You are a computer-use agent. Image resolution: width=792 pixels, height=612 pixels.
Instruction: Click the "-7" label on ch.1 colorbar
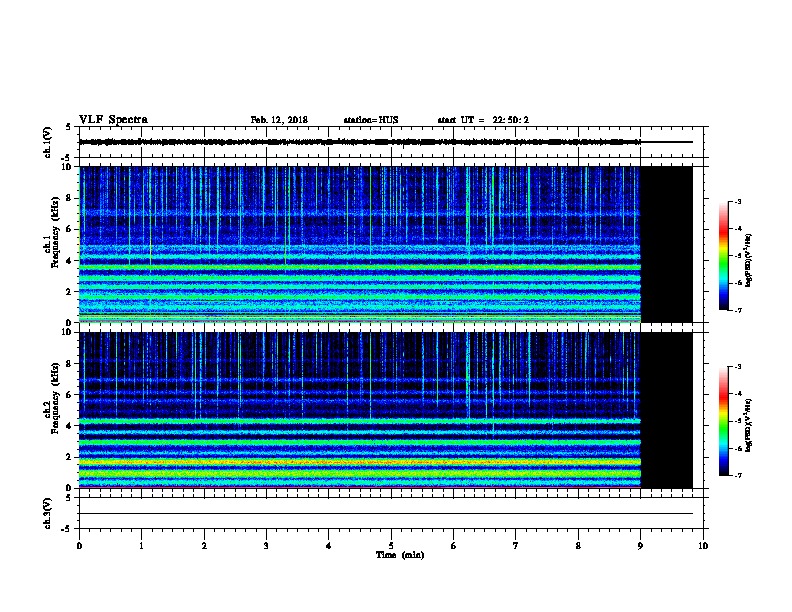[x=737, y=310]
